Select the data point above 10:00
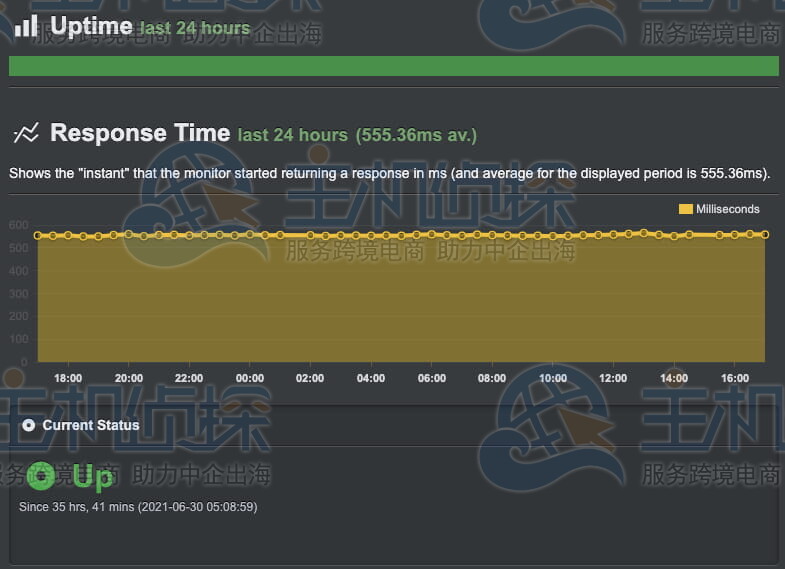The width and height of the screenshot is (785, 569). pos(553,236)
